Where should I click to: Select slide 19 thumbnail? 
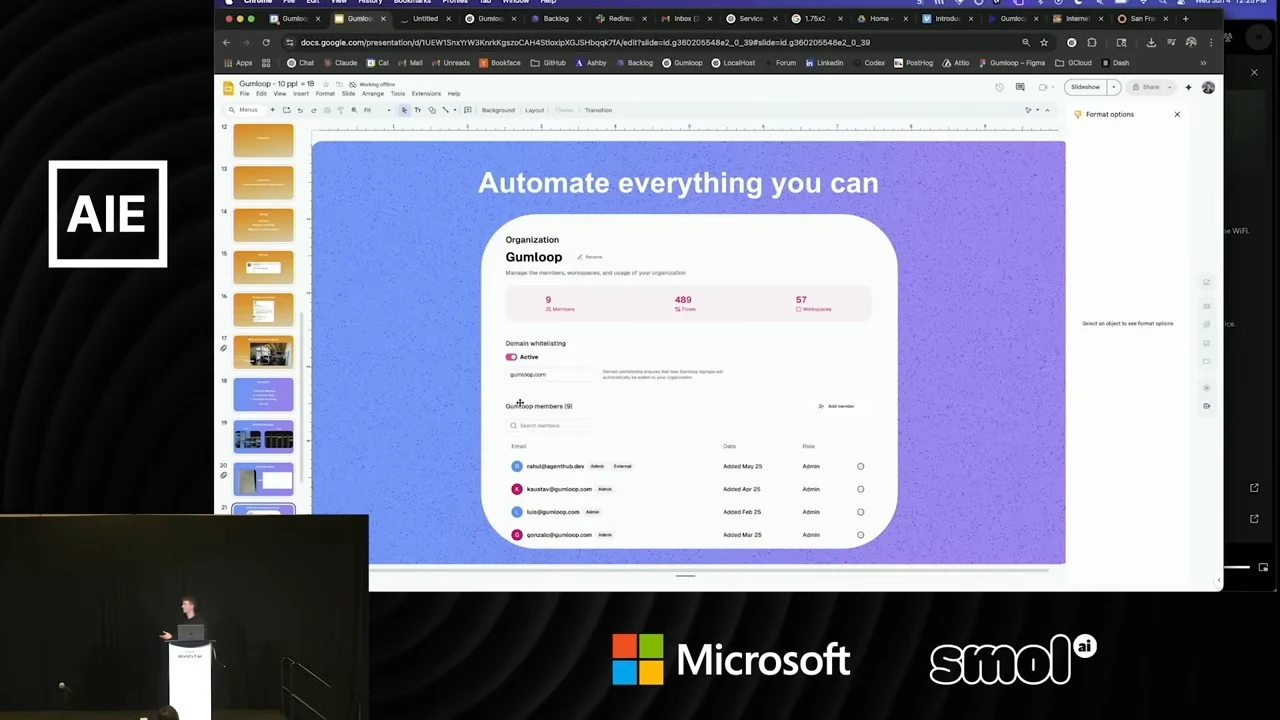point(264,437)
